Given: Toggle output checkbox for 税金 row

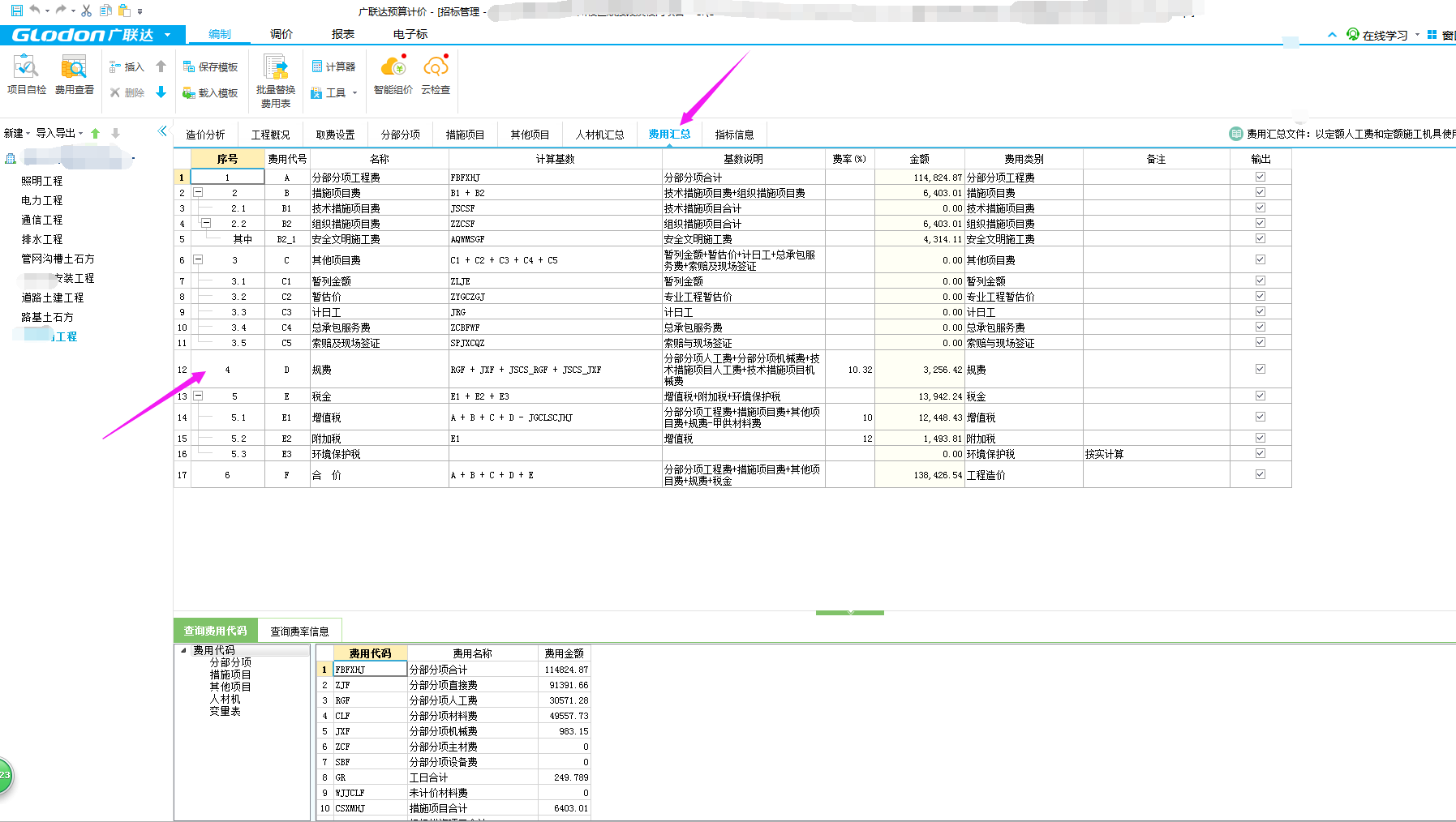Looking at the screenshot, I should [1260, 396].
